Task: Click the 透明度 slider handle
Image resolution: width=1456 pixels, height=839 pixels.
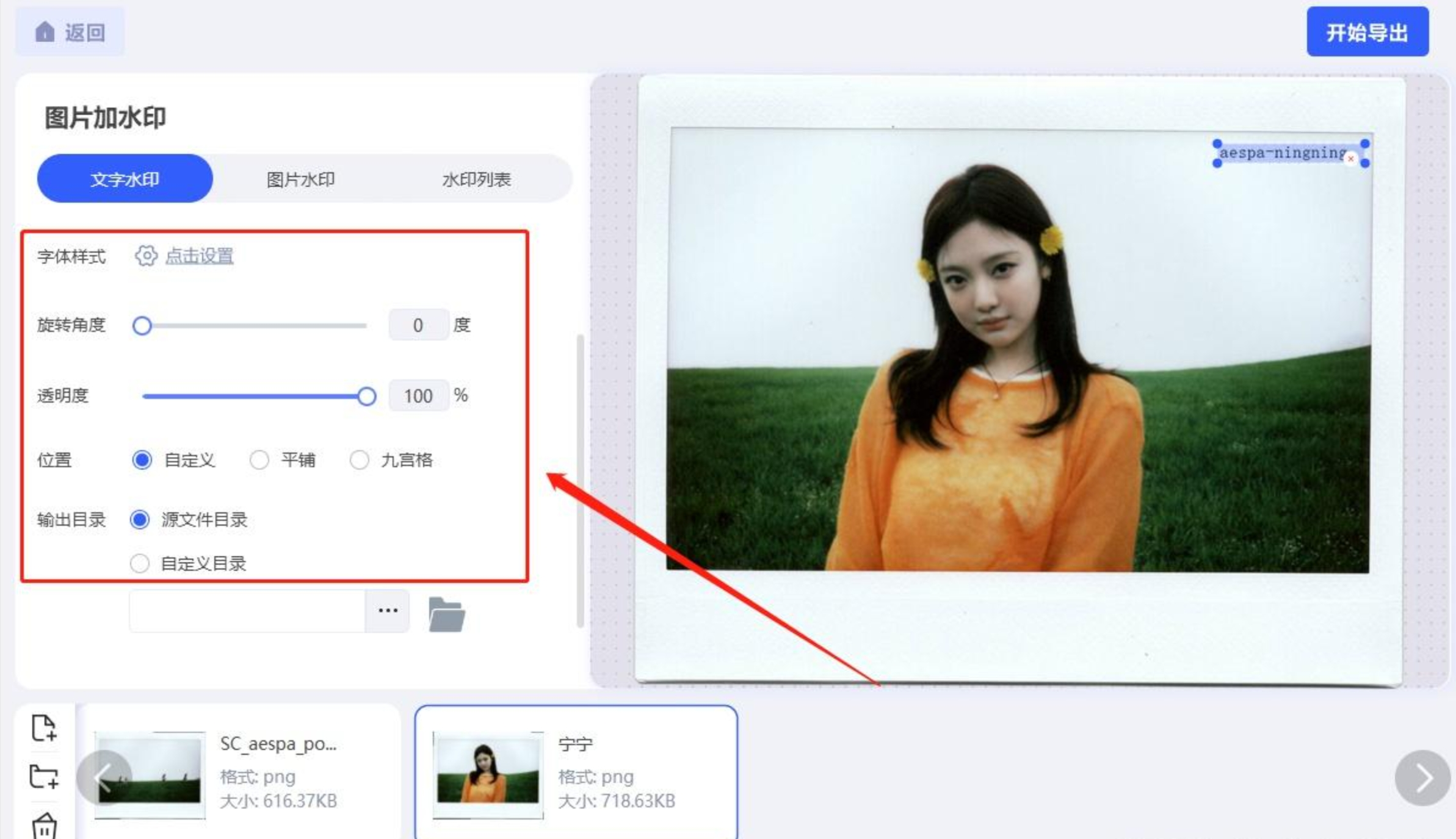Action: (x=367, y=397)
